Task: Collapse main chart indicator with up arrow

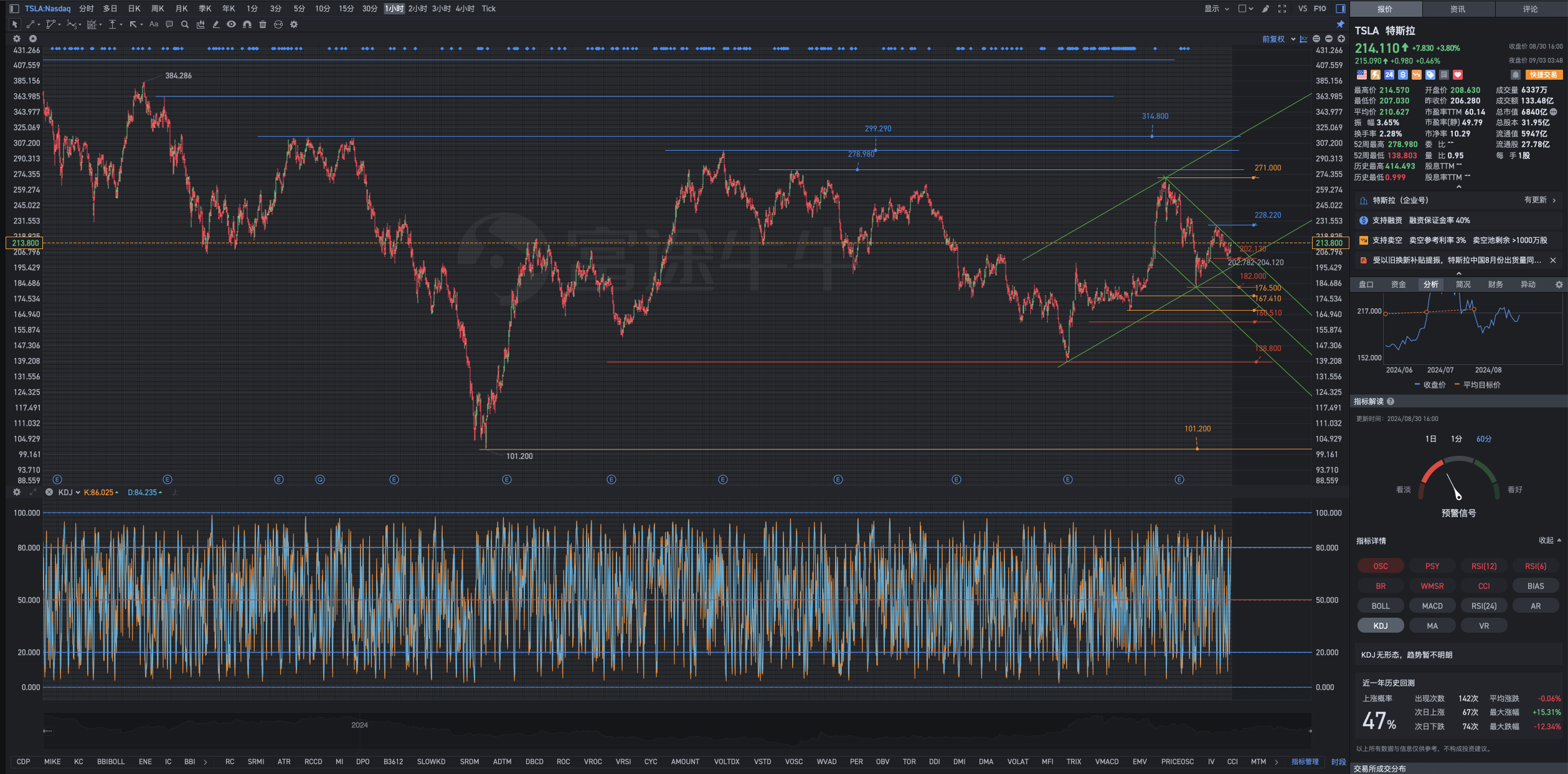Action: (33, 39)
